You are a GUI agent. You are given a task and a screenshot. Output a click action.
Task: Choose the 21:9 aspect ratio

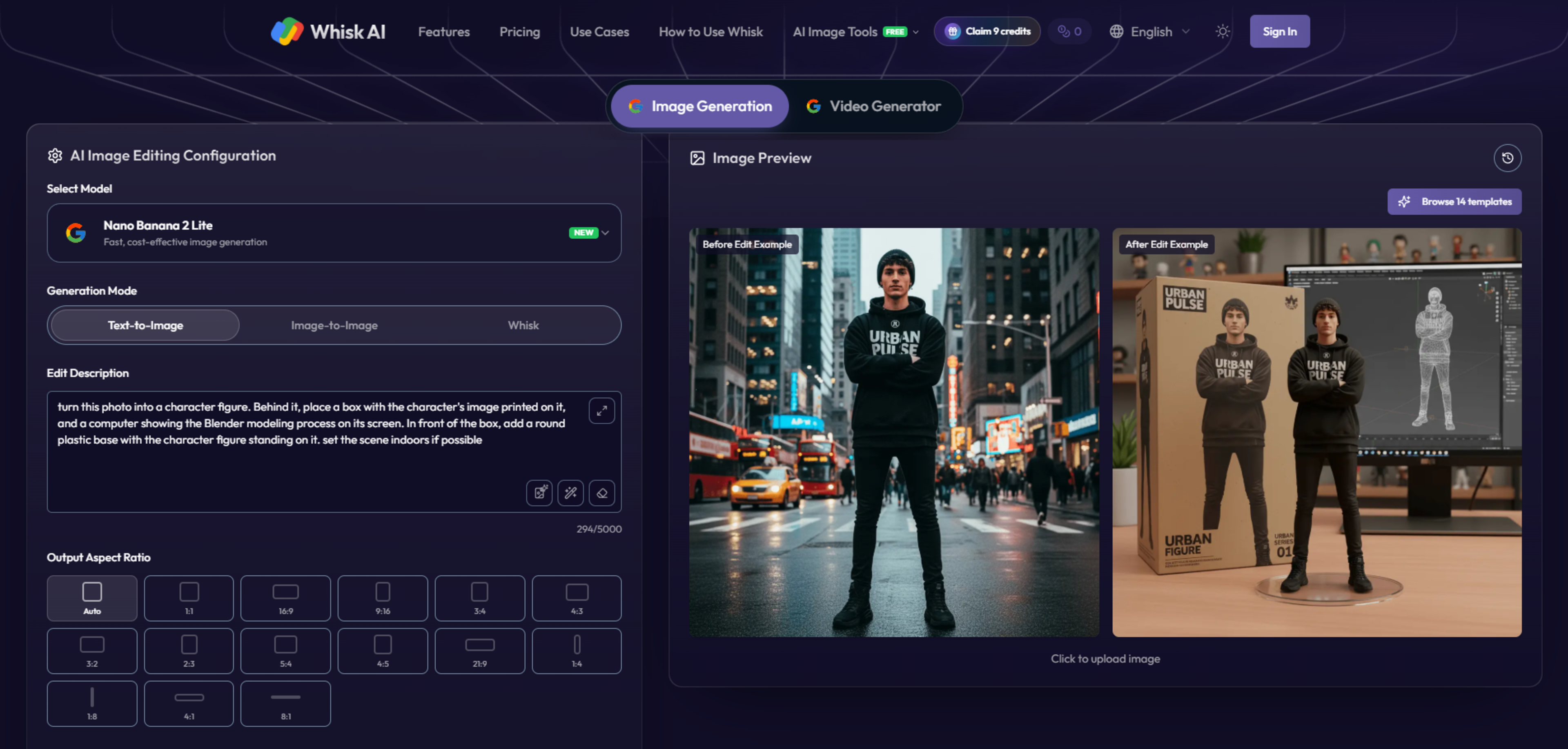tap(480, 651)
